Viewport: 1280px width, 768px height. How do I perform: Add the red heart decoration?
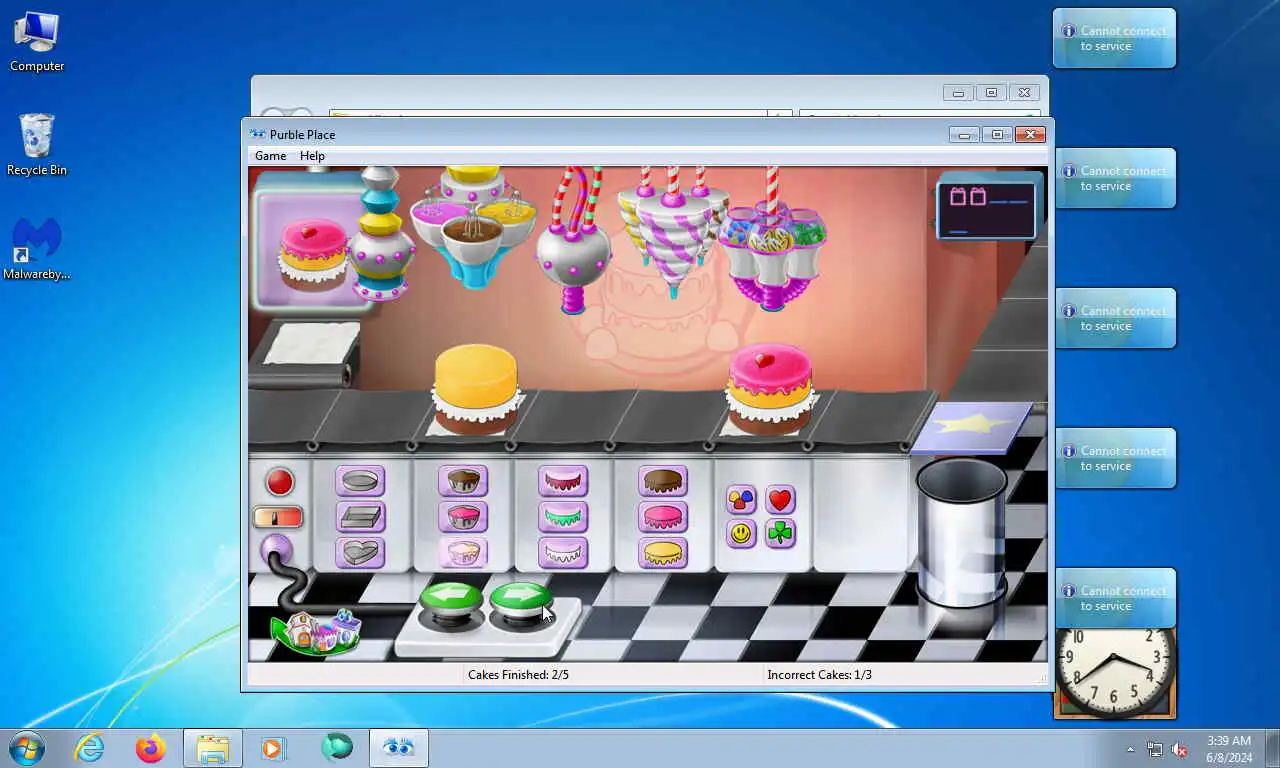pos(780,500)
